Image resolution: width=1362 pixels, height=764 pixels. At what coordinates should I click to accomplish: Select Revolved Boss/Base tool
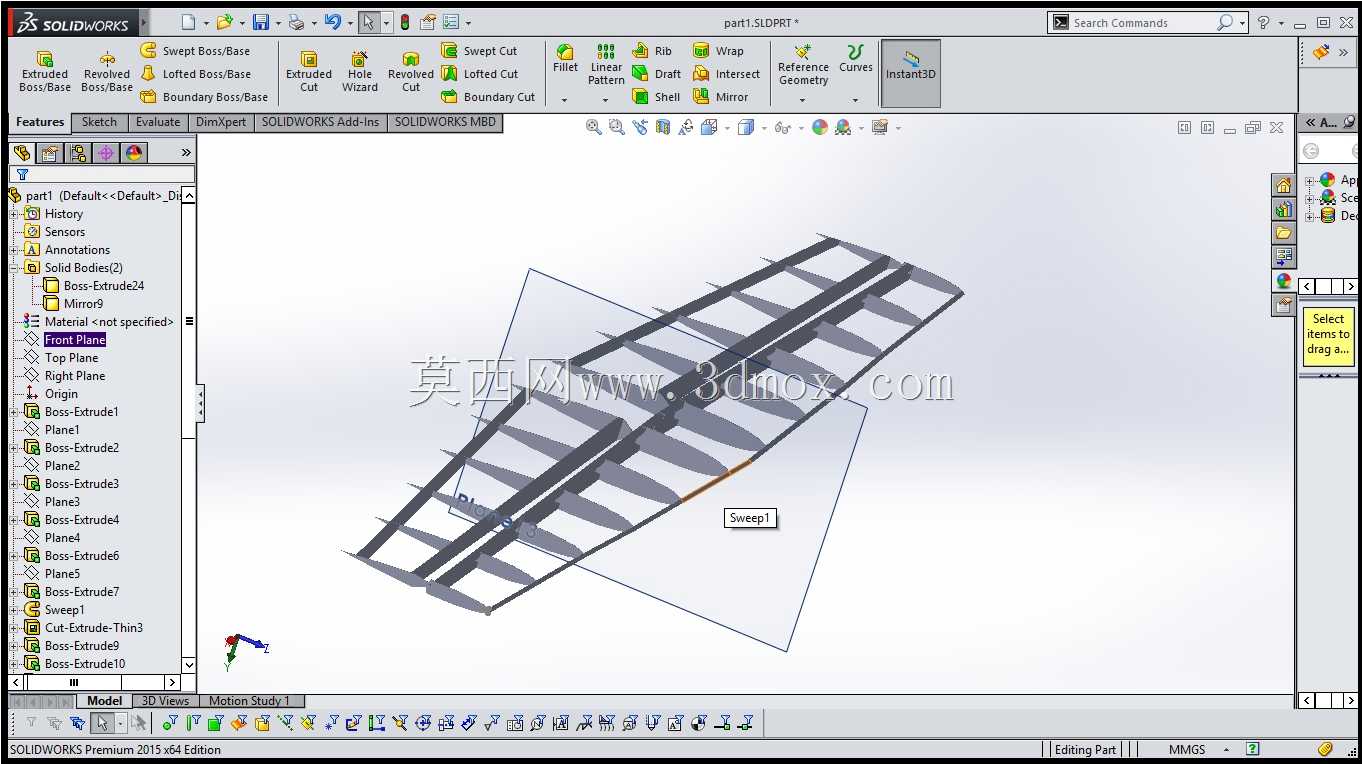pos(107,72)
